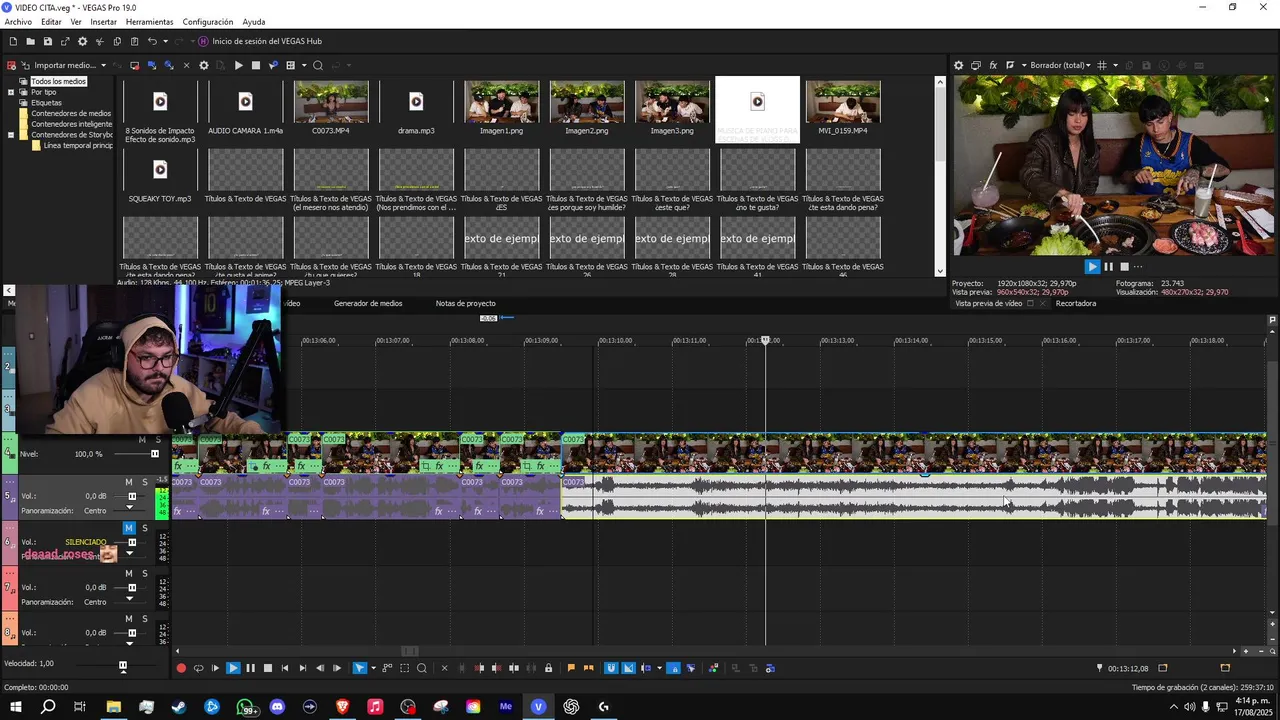Adjust the Velocidad rate slider
This screenshot has width=1280, height=720.
pos(123,665)
